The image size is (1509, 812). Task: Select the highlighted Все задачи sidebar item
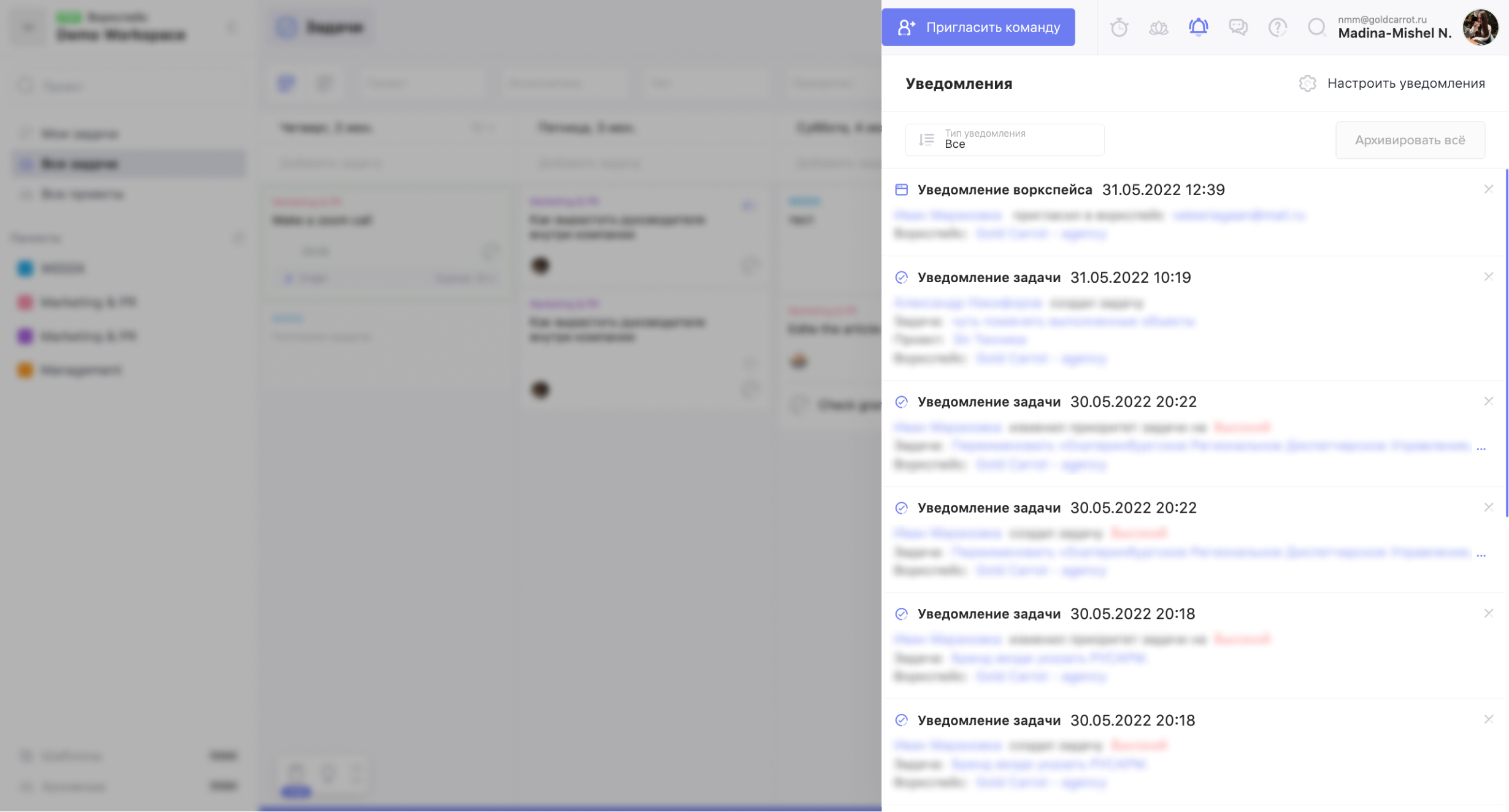click(x=129, y=164)
